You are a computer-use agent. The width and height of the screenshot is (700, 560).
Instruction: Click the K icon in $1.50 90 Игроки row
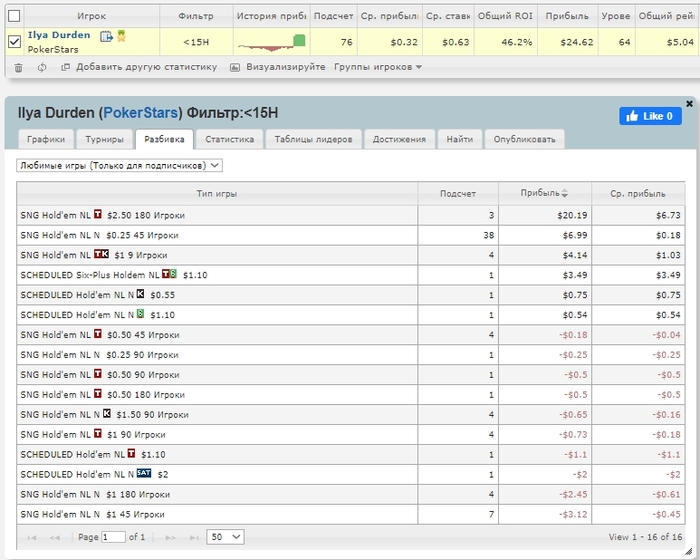107,414
